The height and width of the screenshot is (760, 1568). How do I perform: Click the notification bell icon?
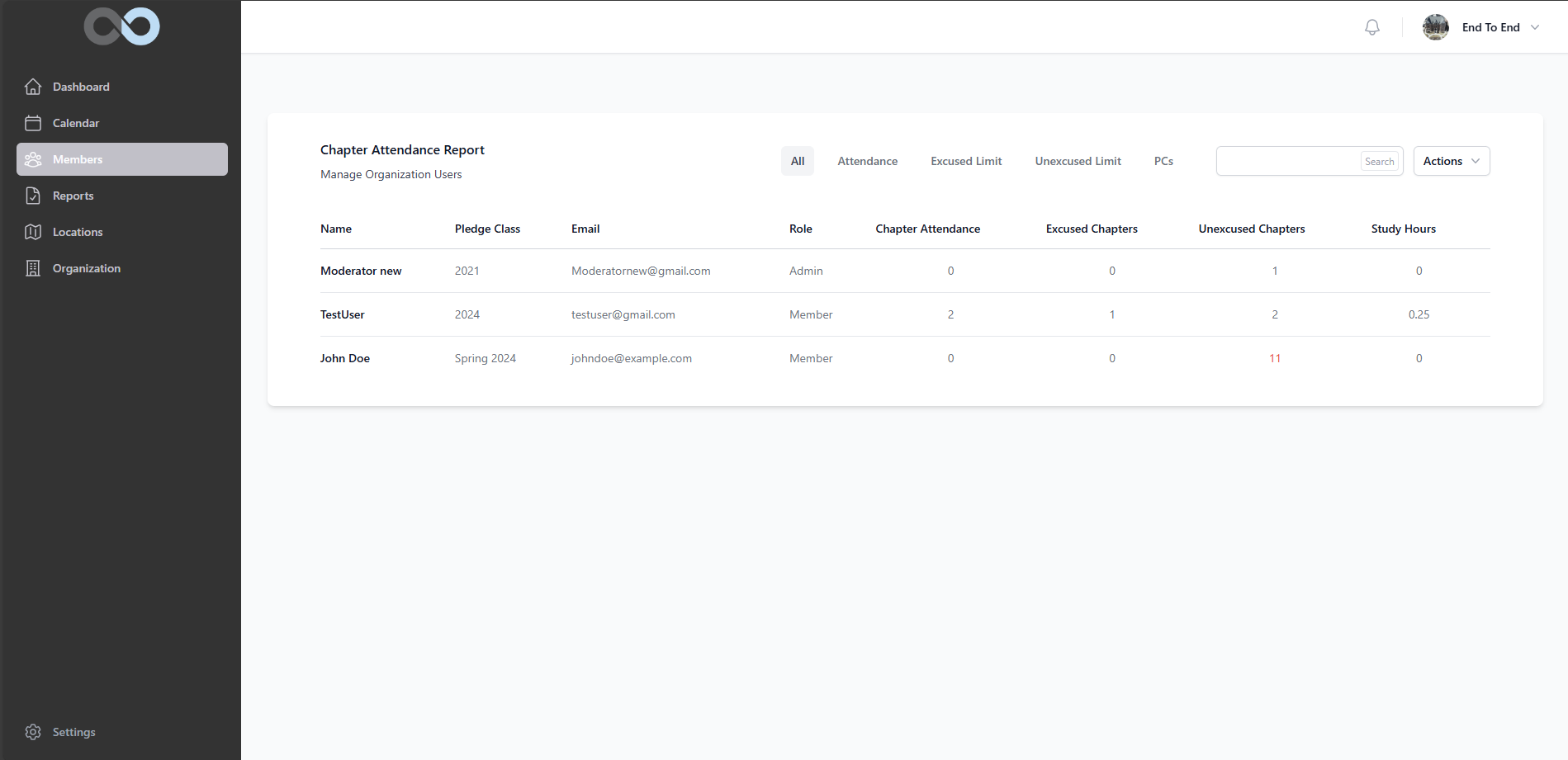click(x=1371, y=27)
